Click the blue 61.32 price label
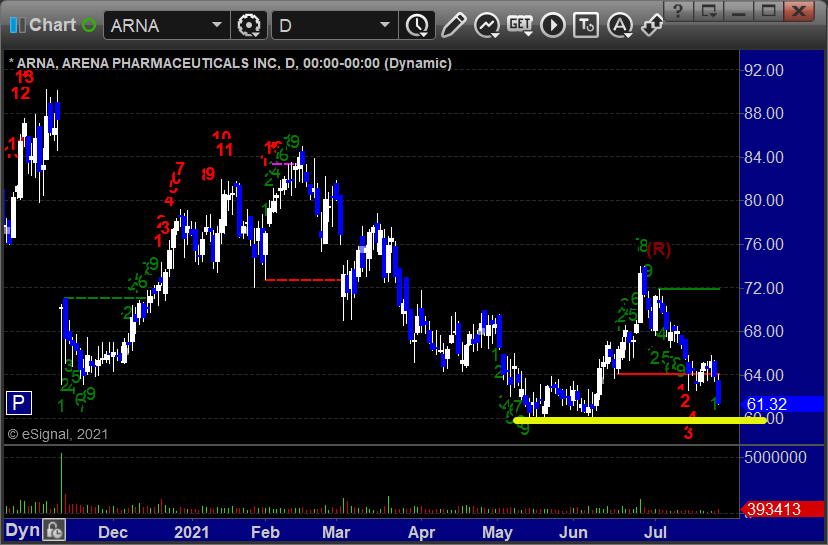Image resolution: width=828 pixels, height=545 pixels. point(782,404)
